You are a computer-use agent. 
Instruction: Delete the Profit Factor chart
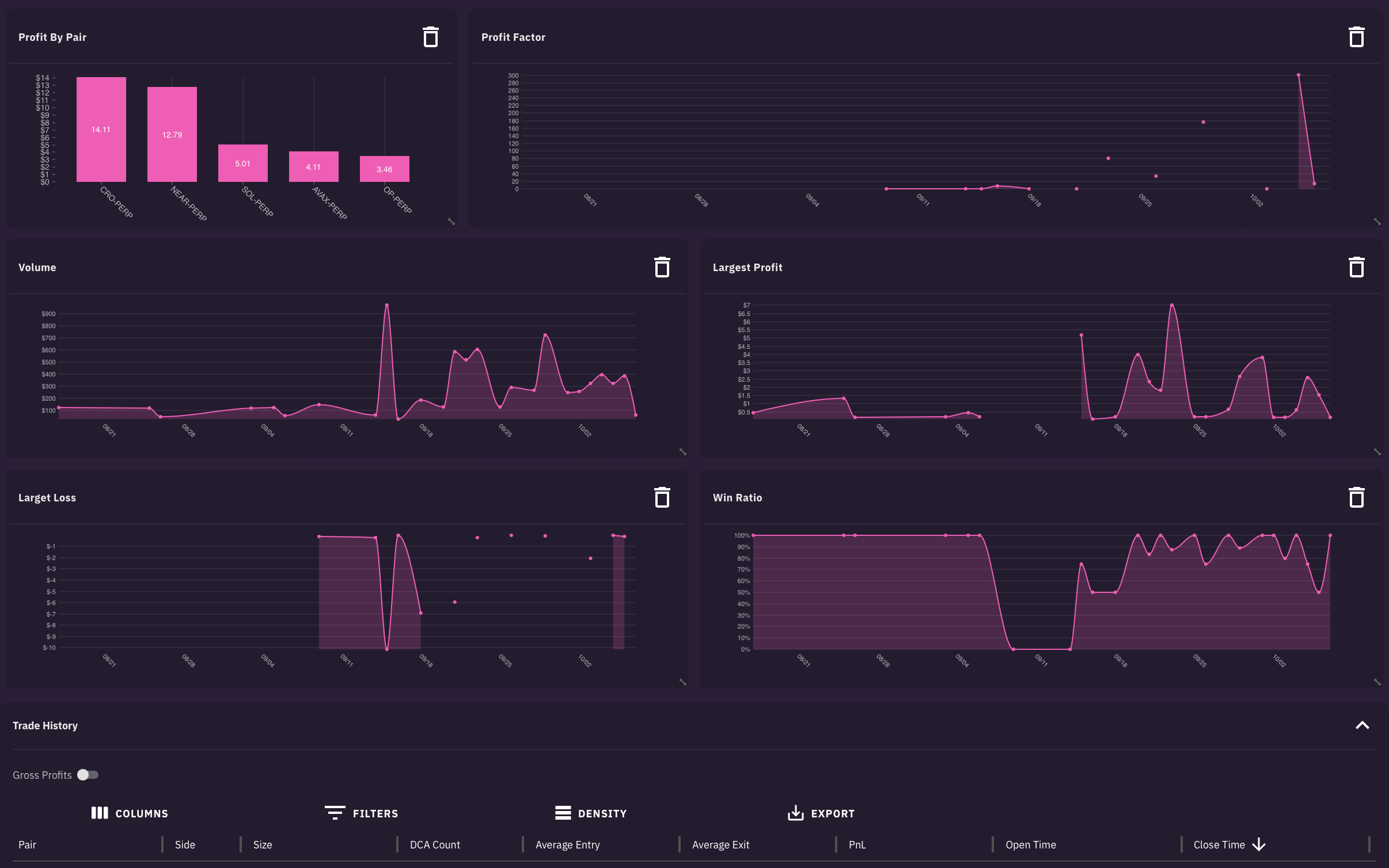point(1356,37)
